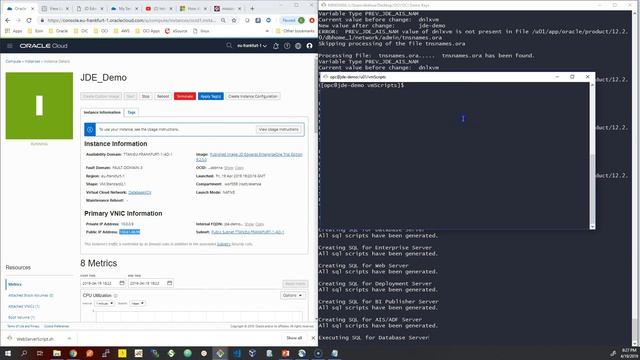Open the Statistic dropdown under CPU Utilization
Viewport: 640px width, 360px height.
(138, 303)
